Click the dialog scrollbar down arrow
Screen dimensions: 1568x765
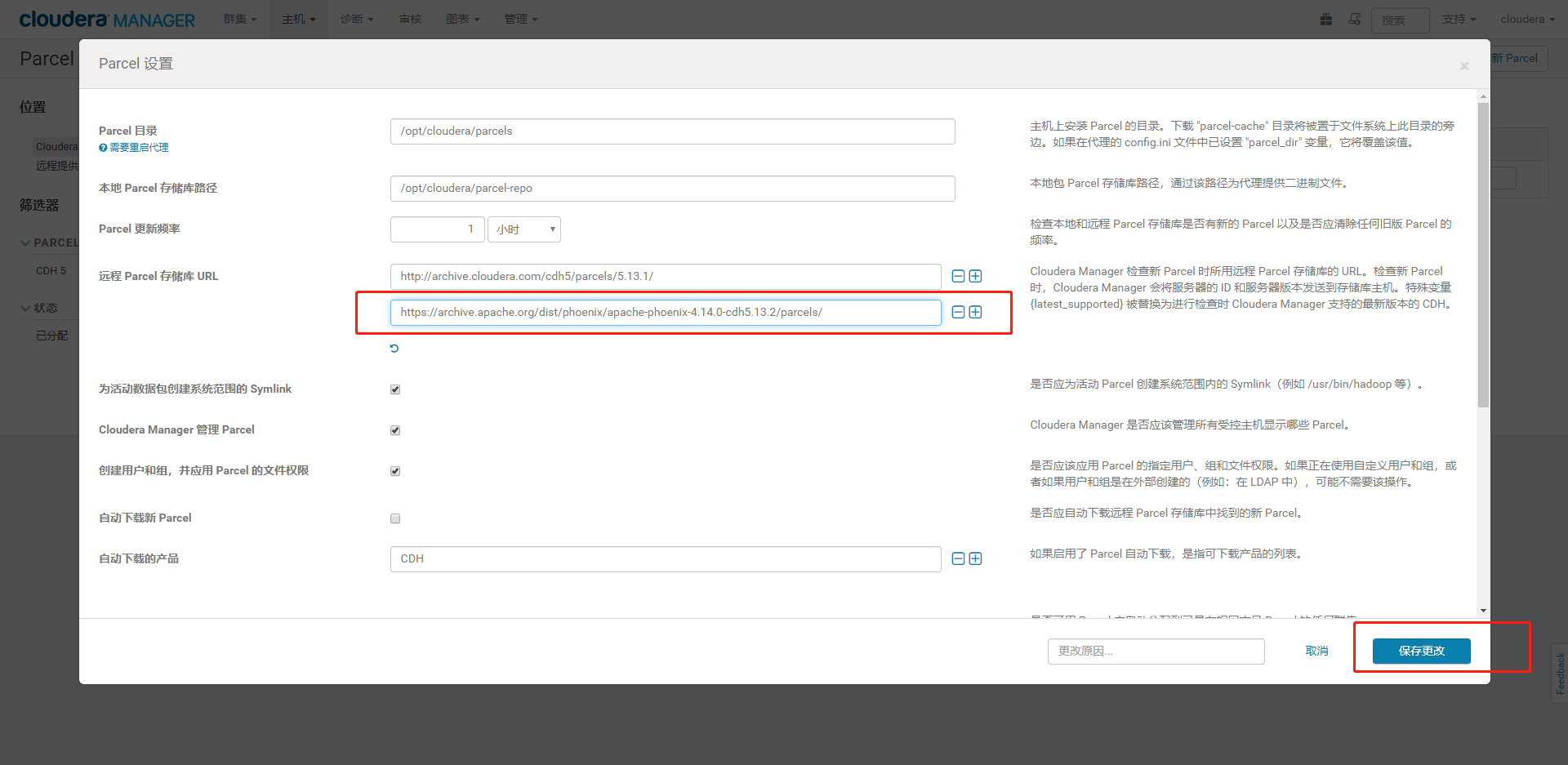(x=1483, y=611)
